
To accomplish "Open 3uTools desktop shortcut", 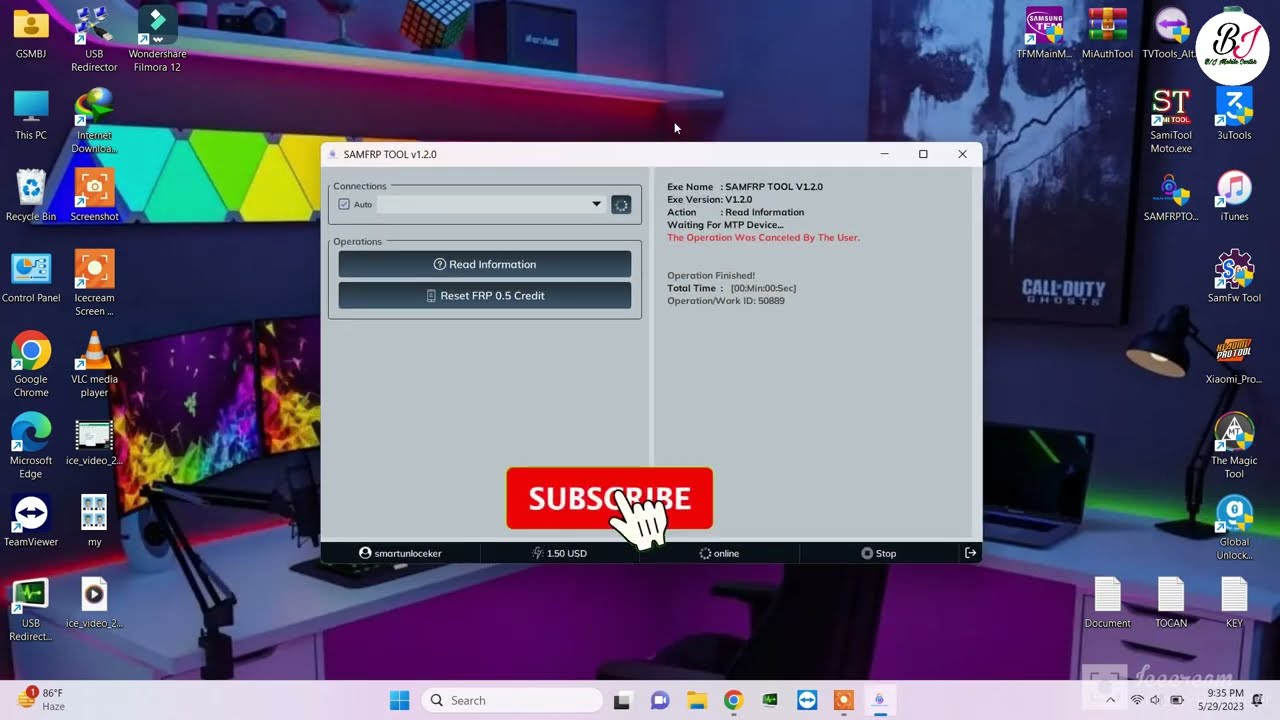I will [1234, 115].
